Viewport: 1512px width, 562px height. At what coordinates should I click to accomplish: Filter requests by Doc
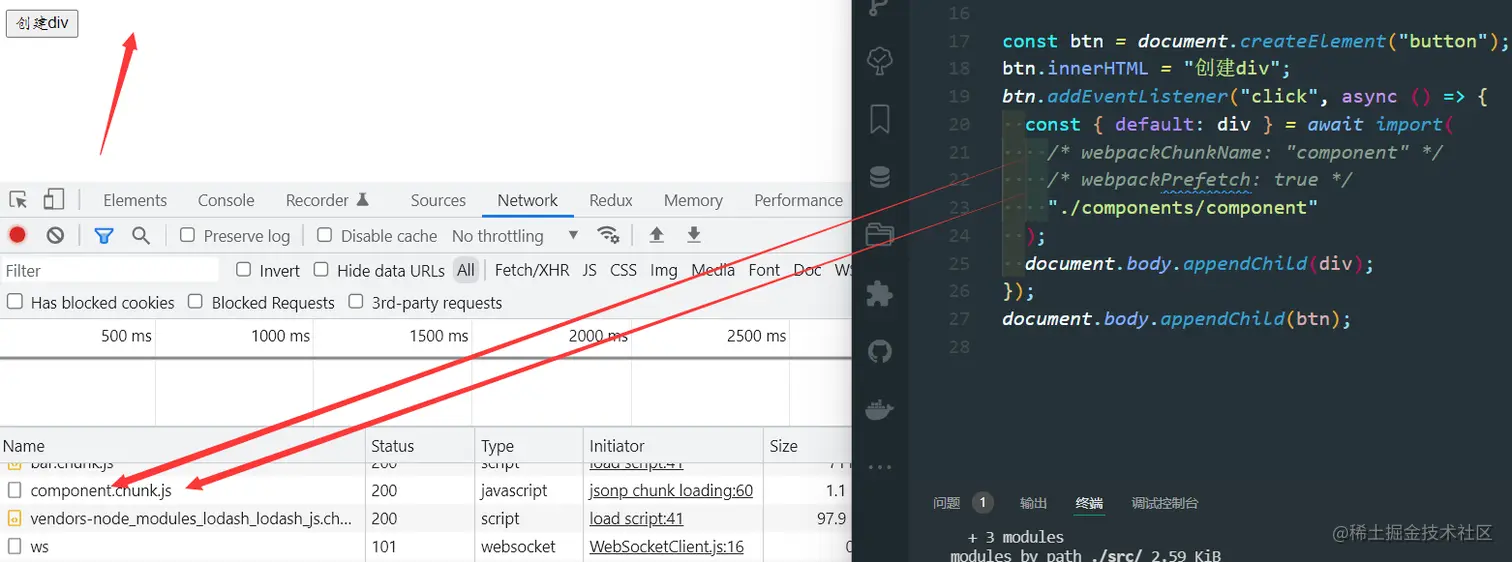tap(807, 270)
